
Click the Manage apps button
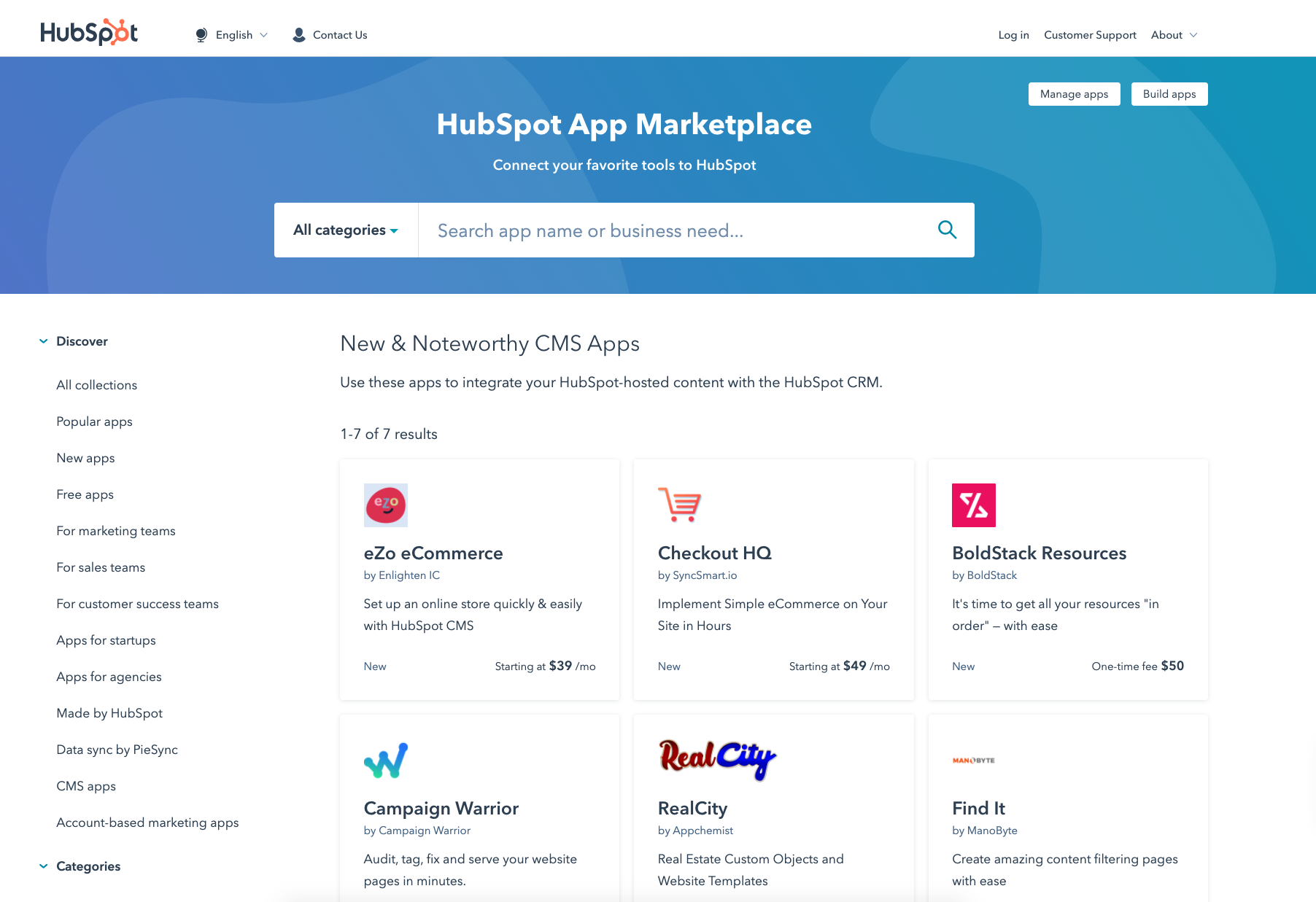pos(1074,93)
